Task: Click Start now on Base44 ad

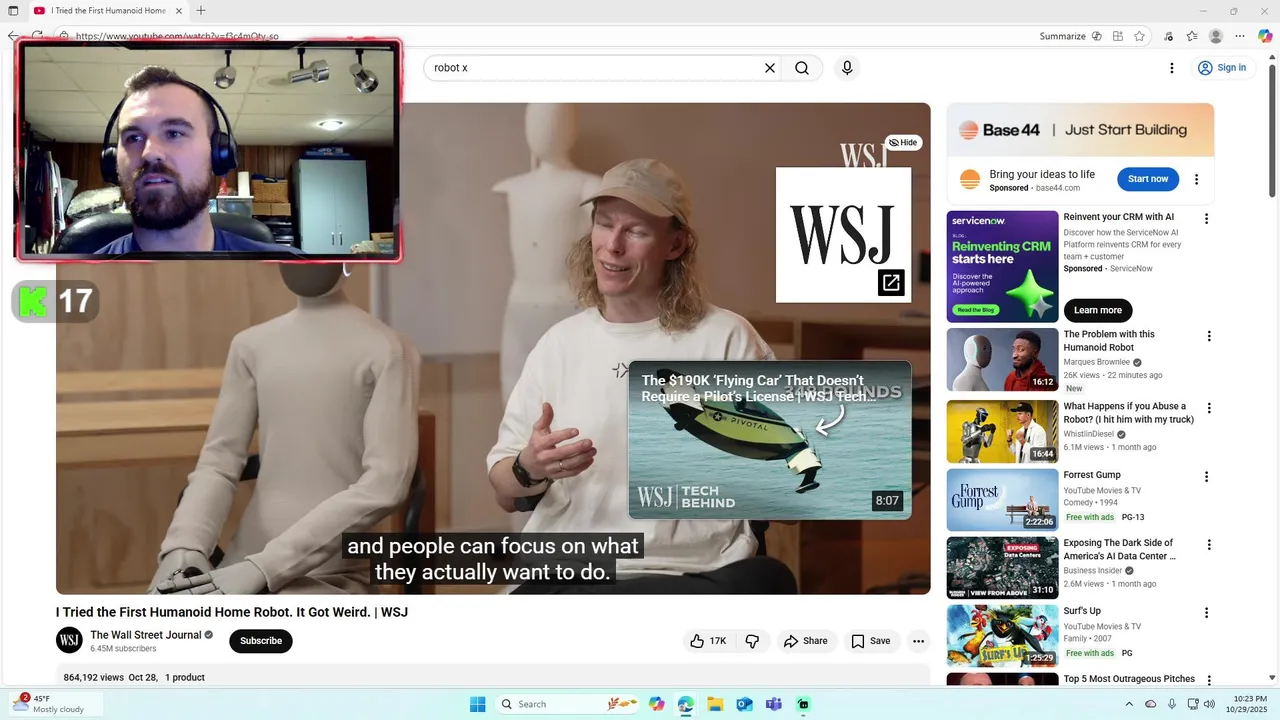Action: click(1148, 179)
